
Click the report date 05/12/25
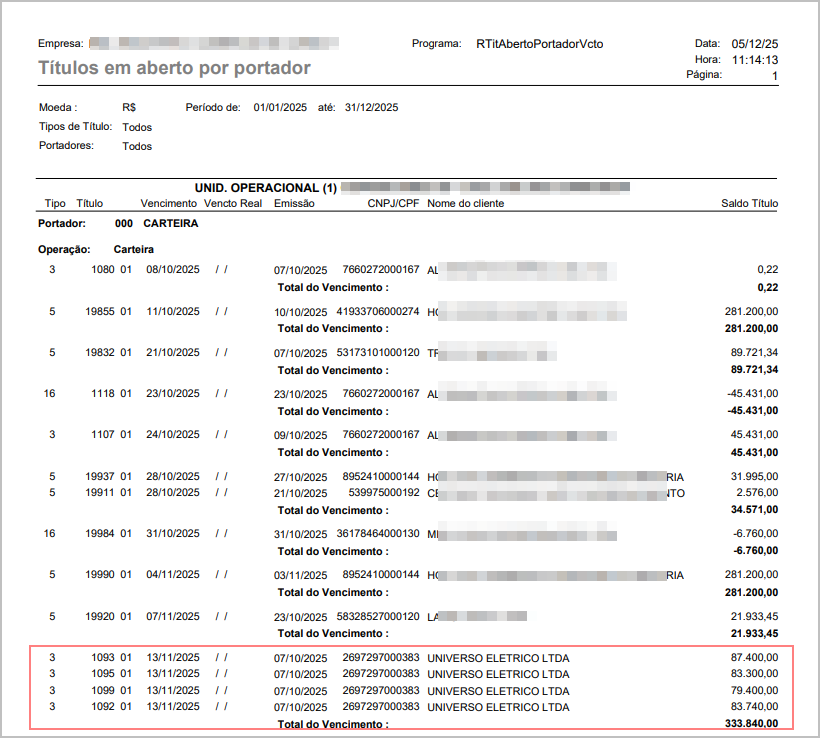pos(754,44)
